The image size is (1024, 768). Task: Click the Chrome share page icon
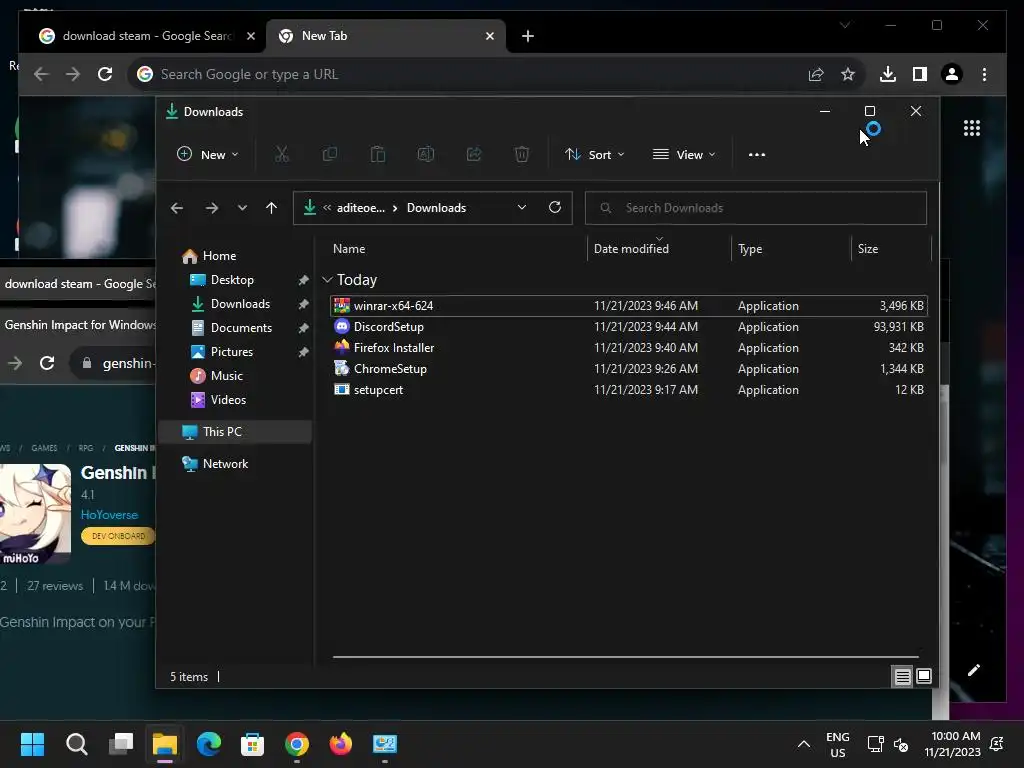click(x=816, y=74)
